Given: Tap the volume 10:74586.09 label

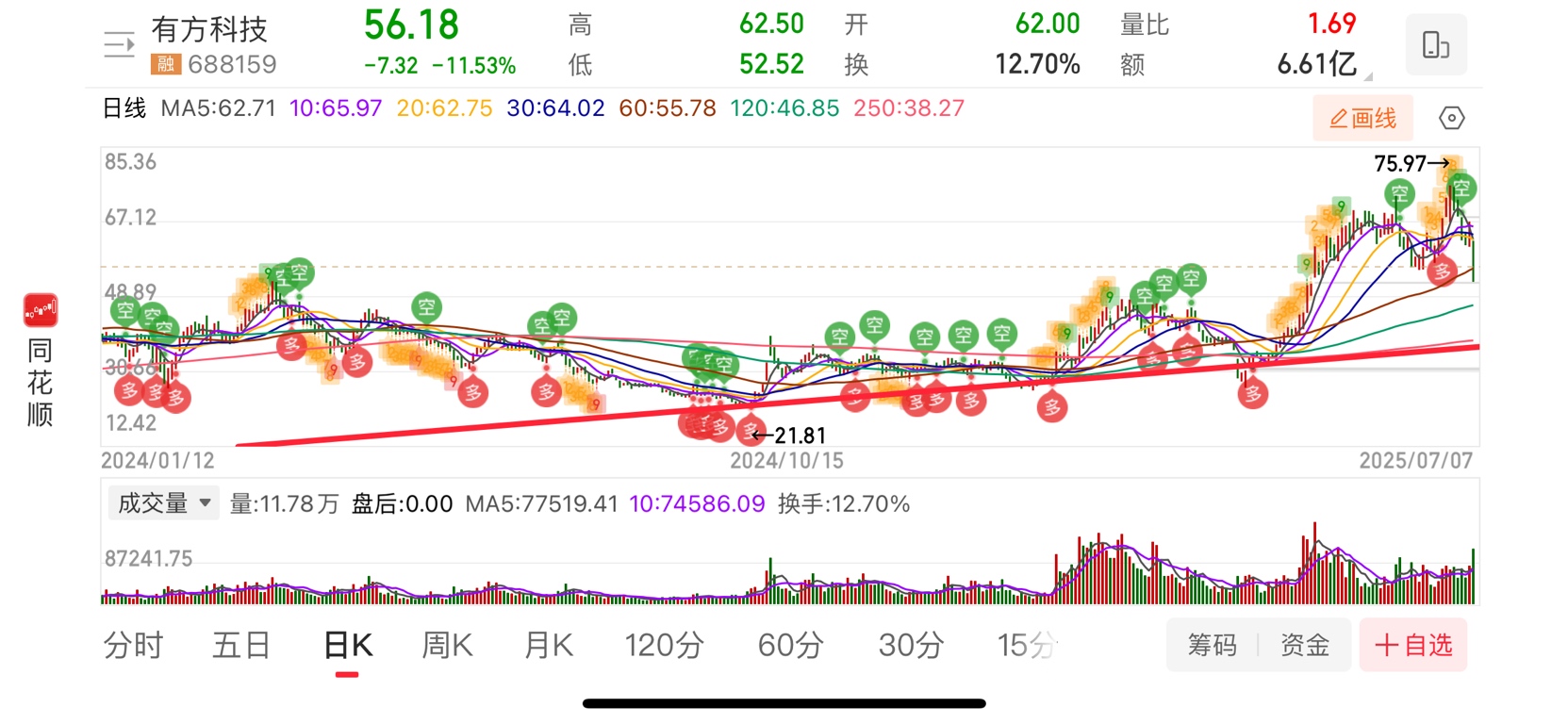Looking at the screenshot, I should pyautogui.click(x=697, y=504).
